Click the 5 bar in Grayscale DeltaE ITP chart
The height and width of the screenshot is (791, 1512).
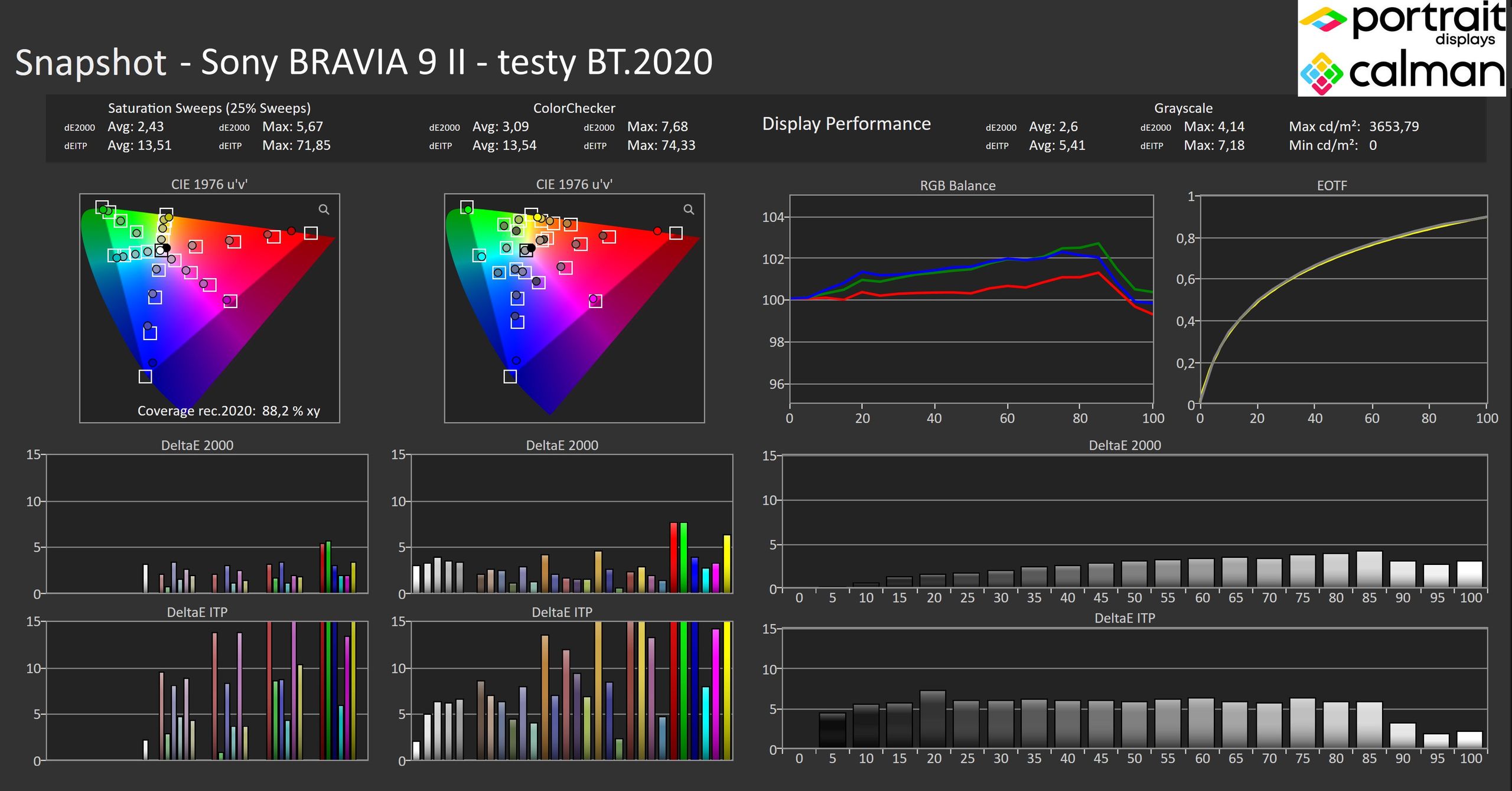(832, 731)
